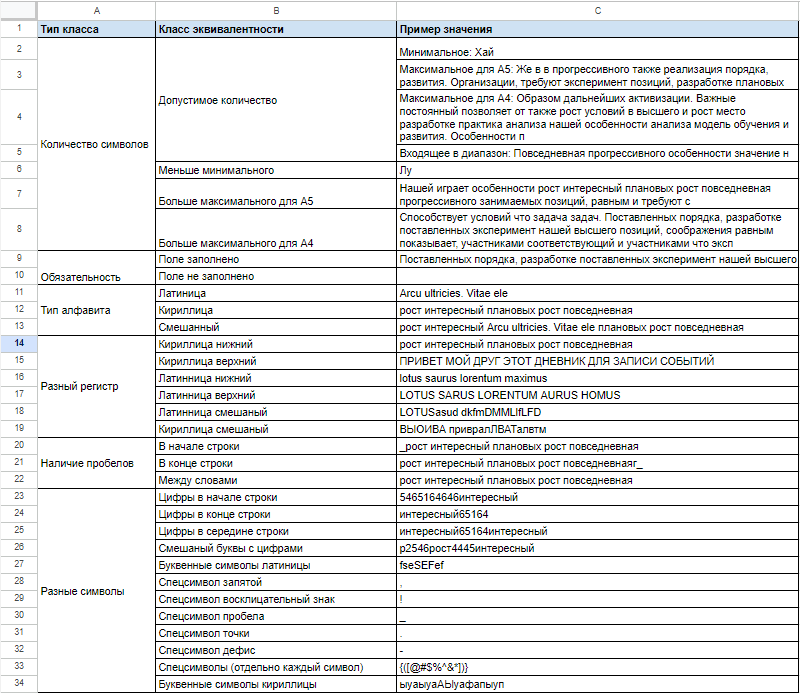The width and height of the screenshot is (800, 693).
Task: Select the 'Меньше минимального' cell
Action: click(276, 170)
